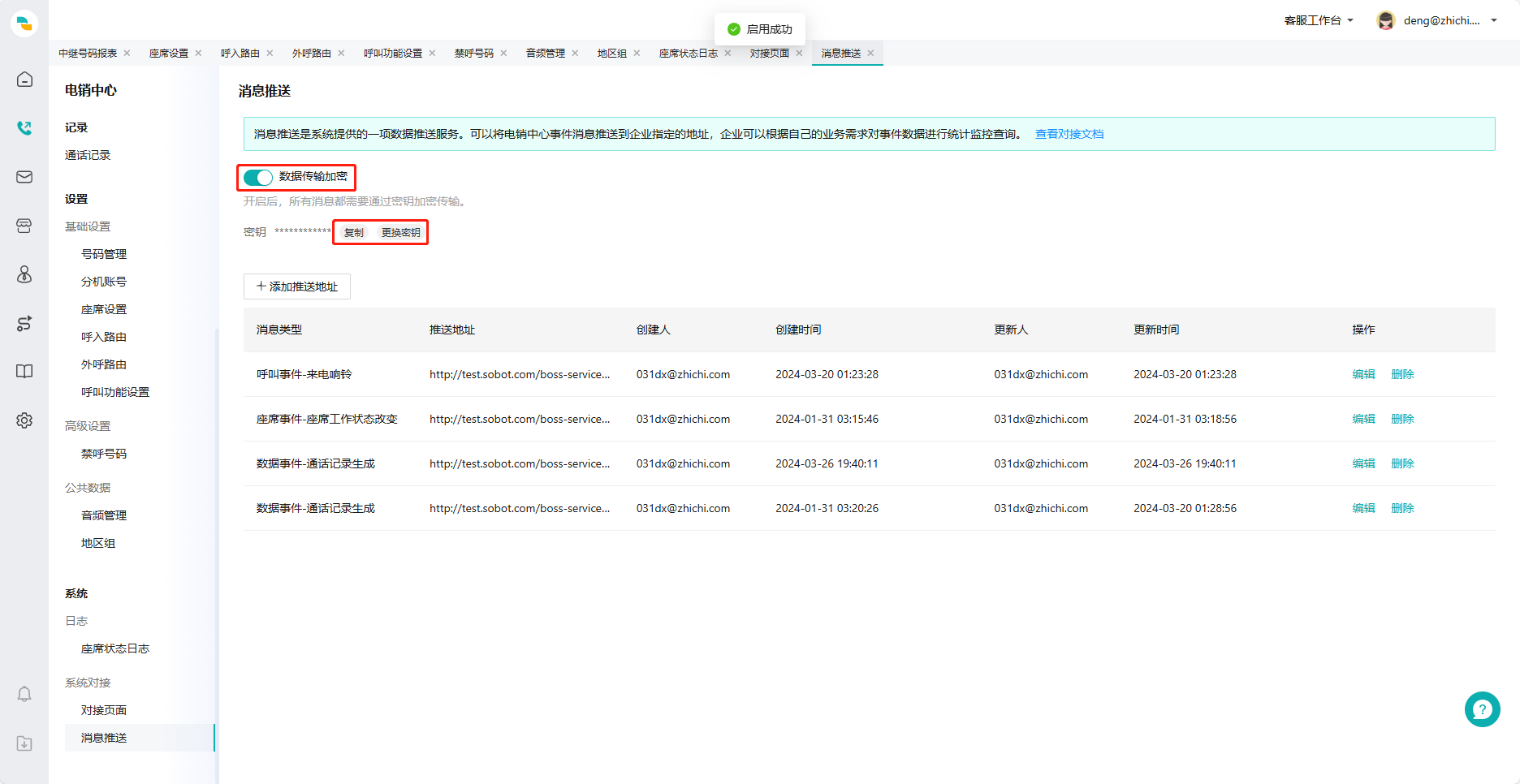Open the deng@zhichi account dropdown arrow
The width and height of the screenshot is (1520, 784).
(1494, 20)
